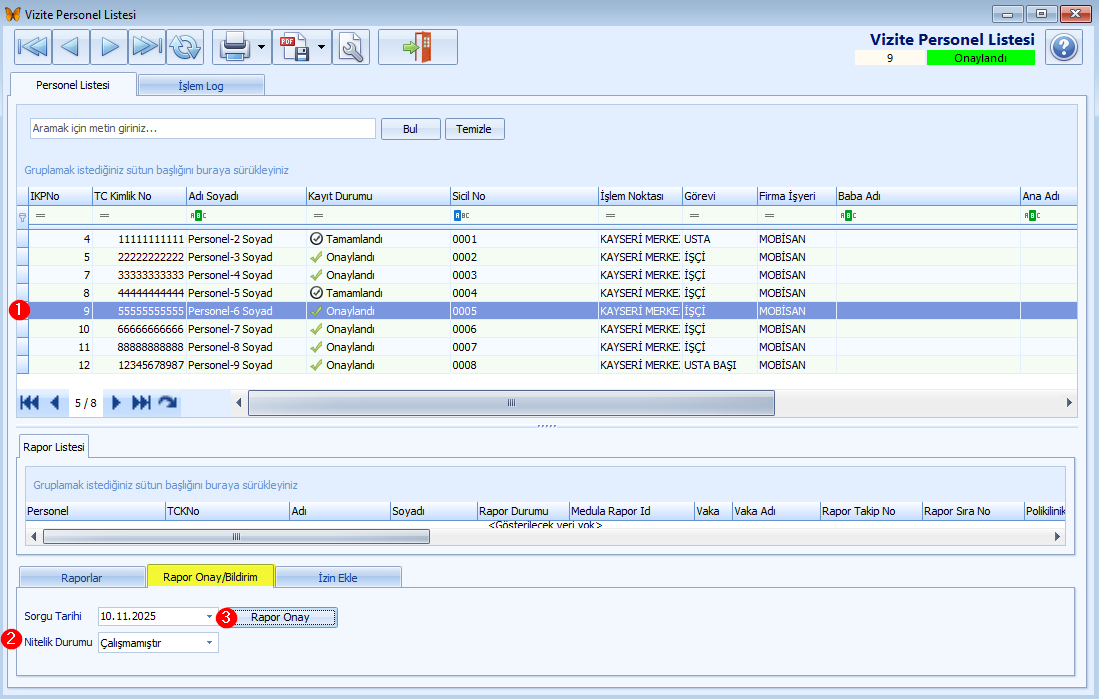Click the personnel grid horizontal scrollbar thumb
This screenshot has width=1099, height=699.
pos(510,402)
